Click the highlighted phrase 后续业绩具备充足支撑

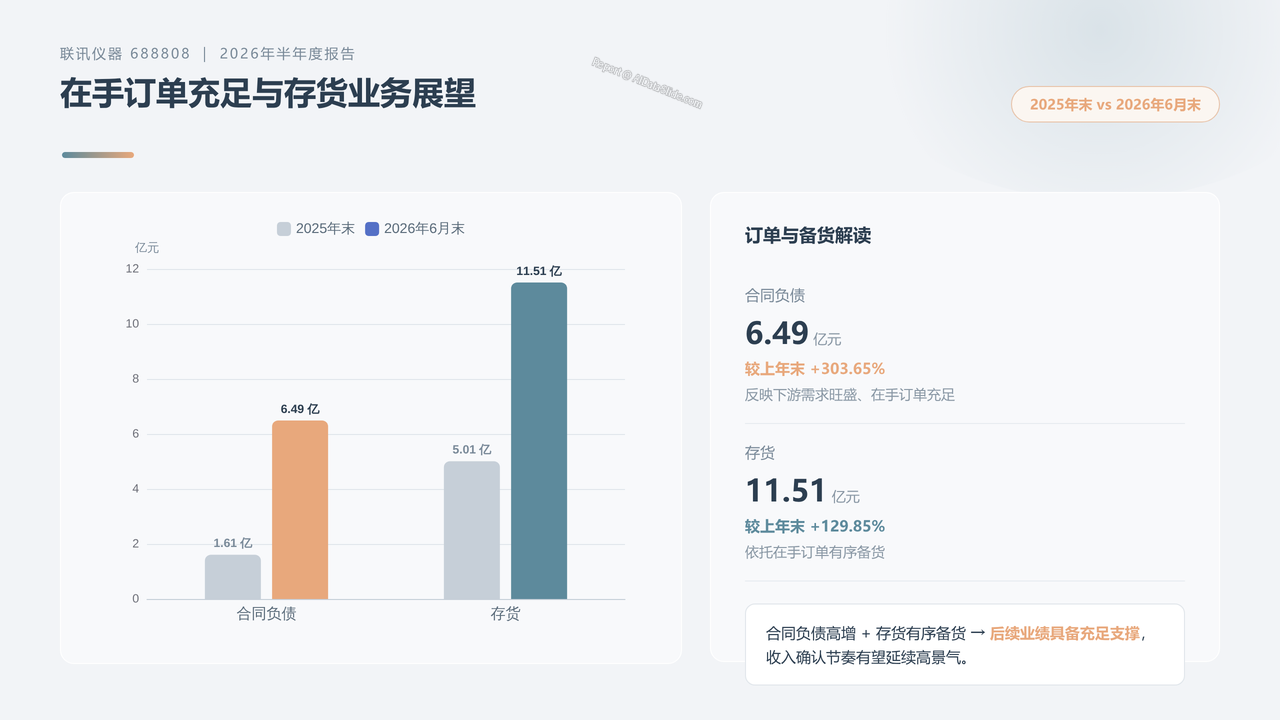[1065, 633]
